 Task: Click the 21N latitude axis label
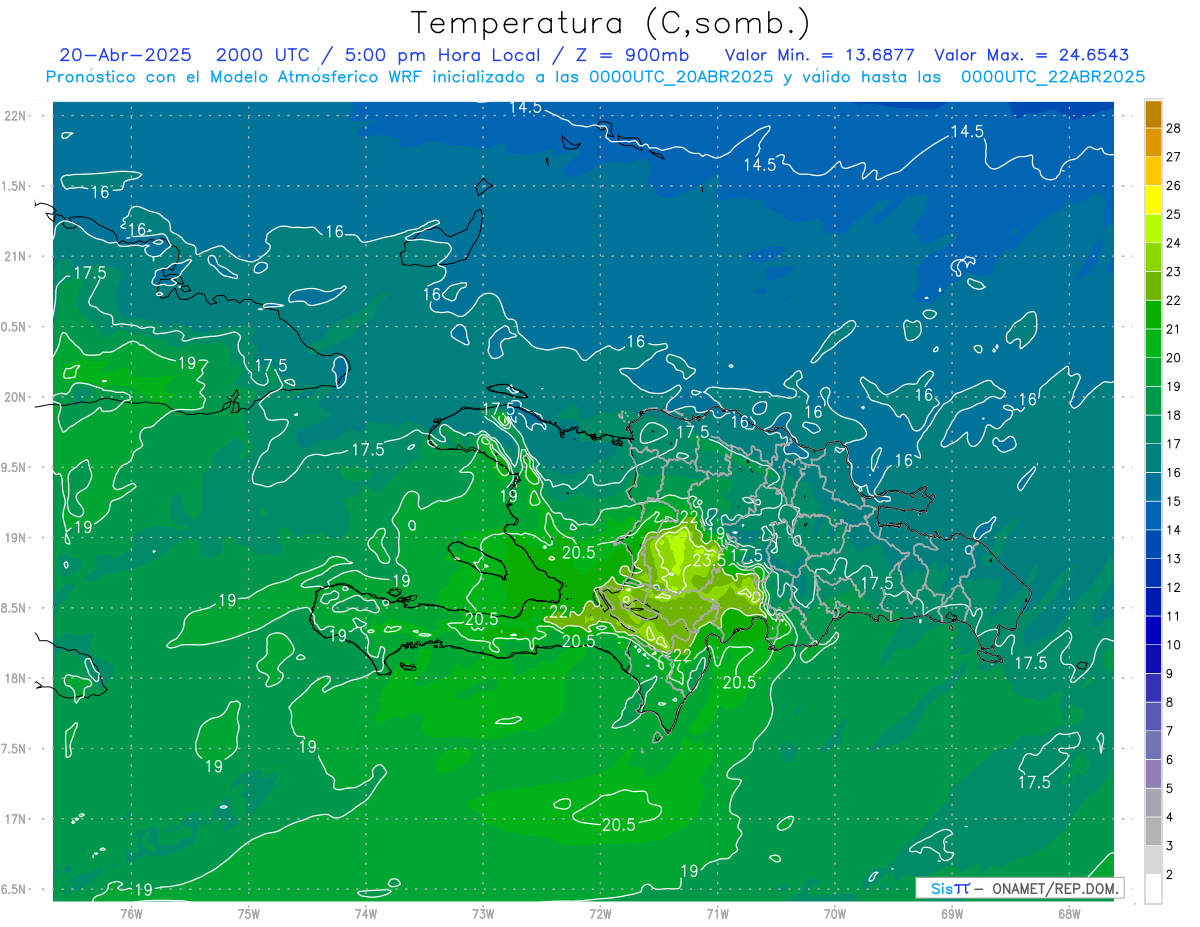15,256
